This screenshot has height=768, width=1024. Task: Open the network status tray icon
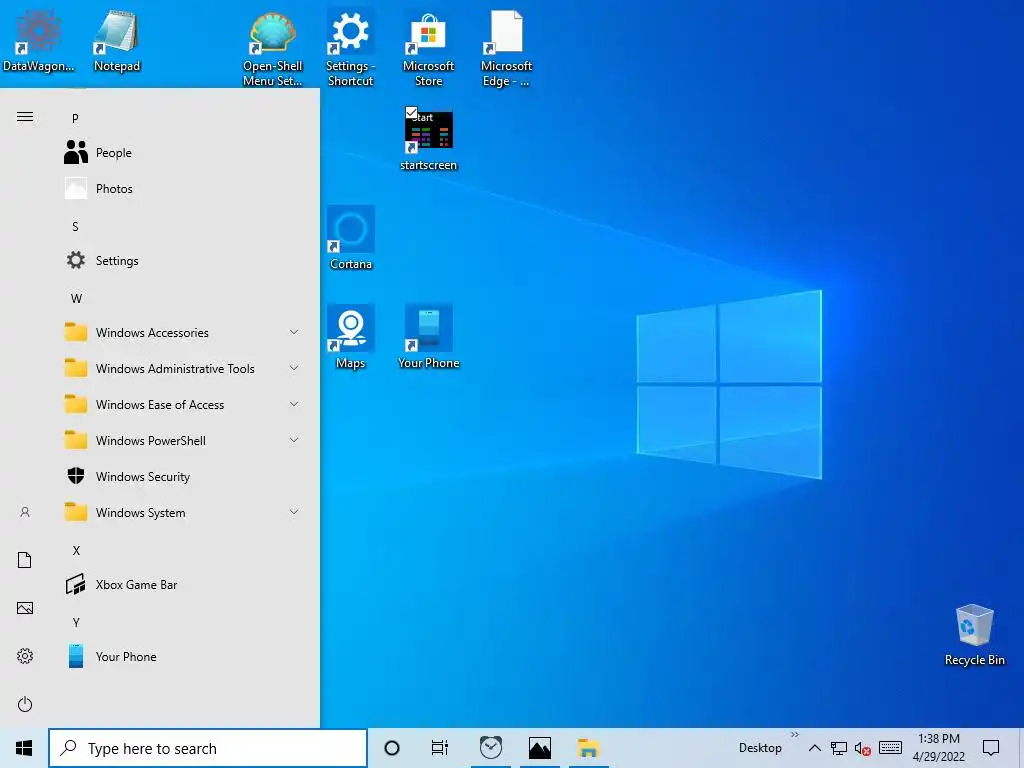[x=839, y=748]
